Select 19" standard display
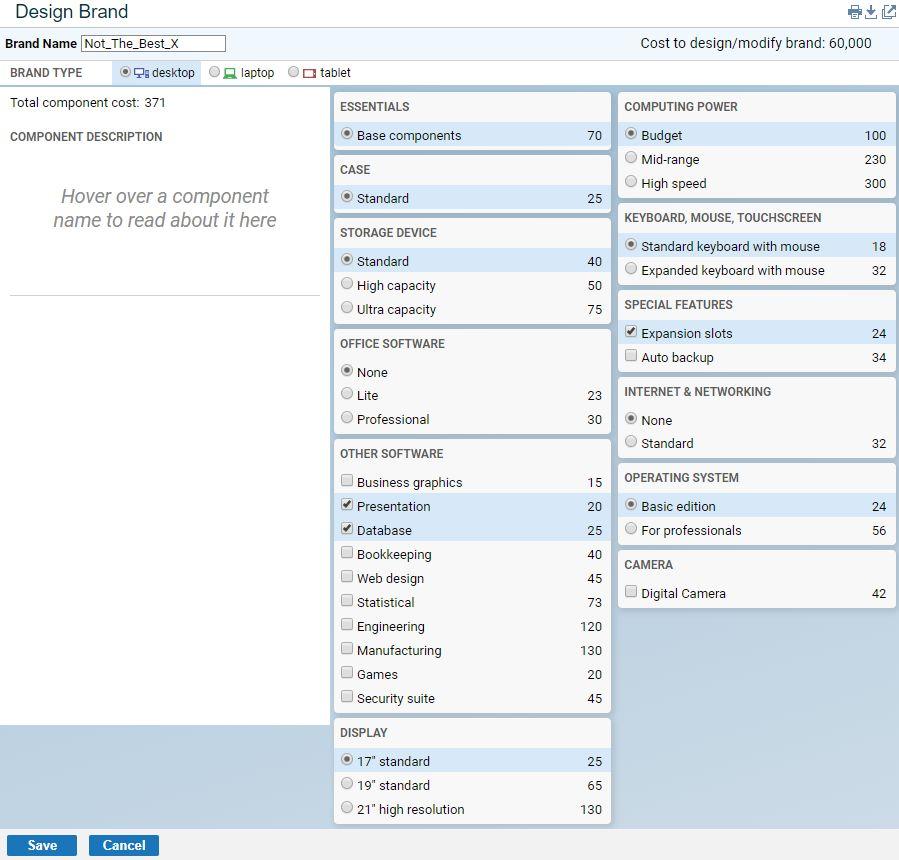 [346, 783]
